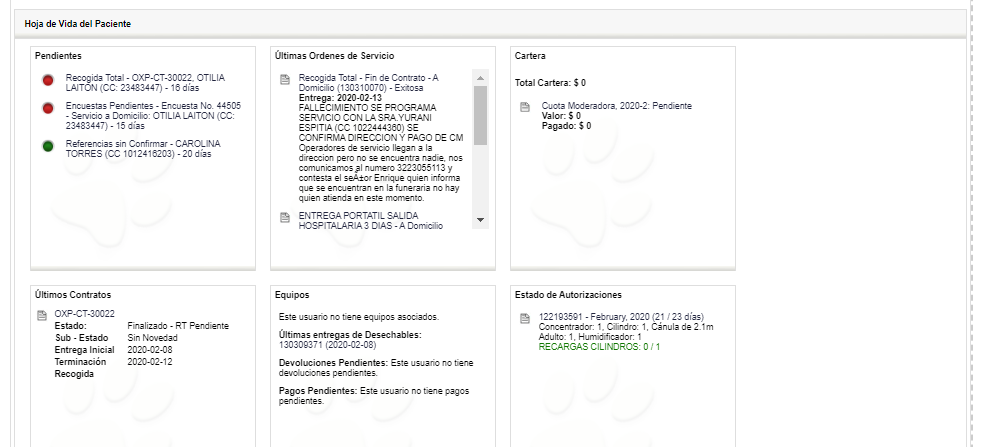Click the red status dot for Encuestas Pendientes
The height and width of the screenshot is (447, 984).
pyautogui.click(x=48, y=109)
